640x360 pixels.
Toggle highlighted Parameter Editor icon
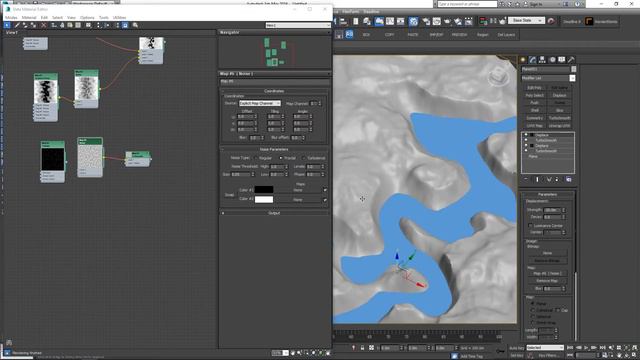[x=125, y=25]
